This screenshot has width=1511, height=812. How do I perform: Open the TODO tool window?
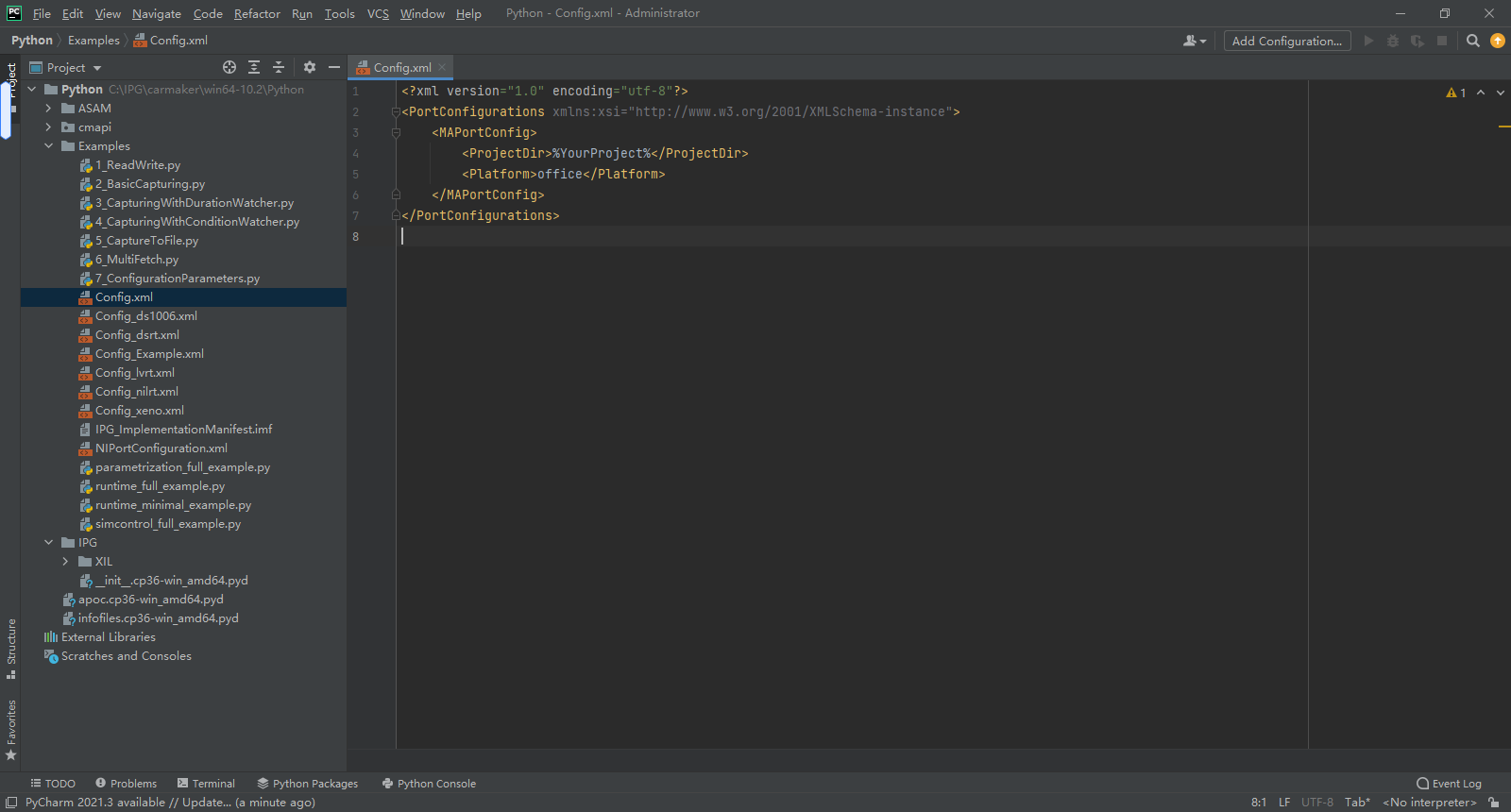point(53,784)
